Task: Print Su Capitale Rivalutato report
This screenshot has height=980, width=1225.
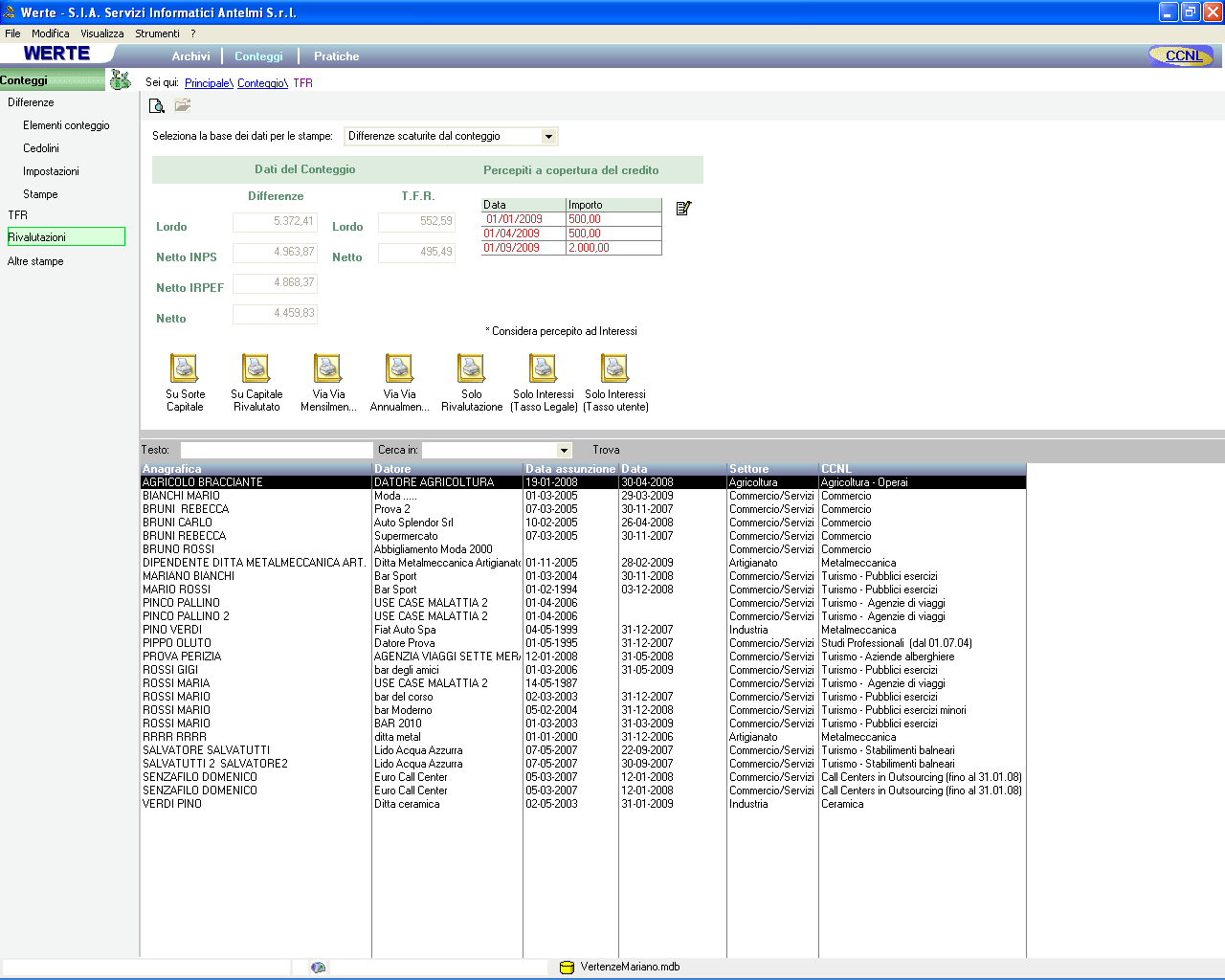Action: [x=256, y=383]
